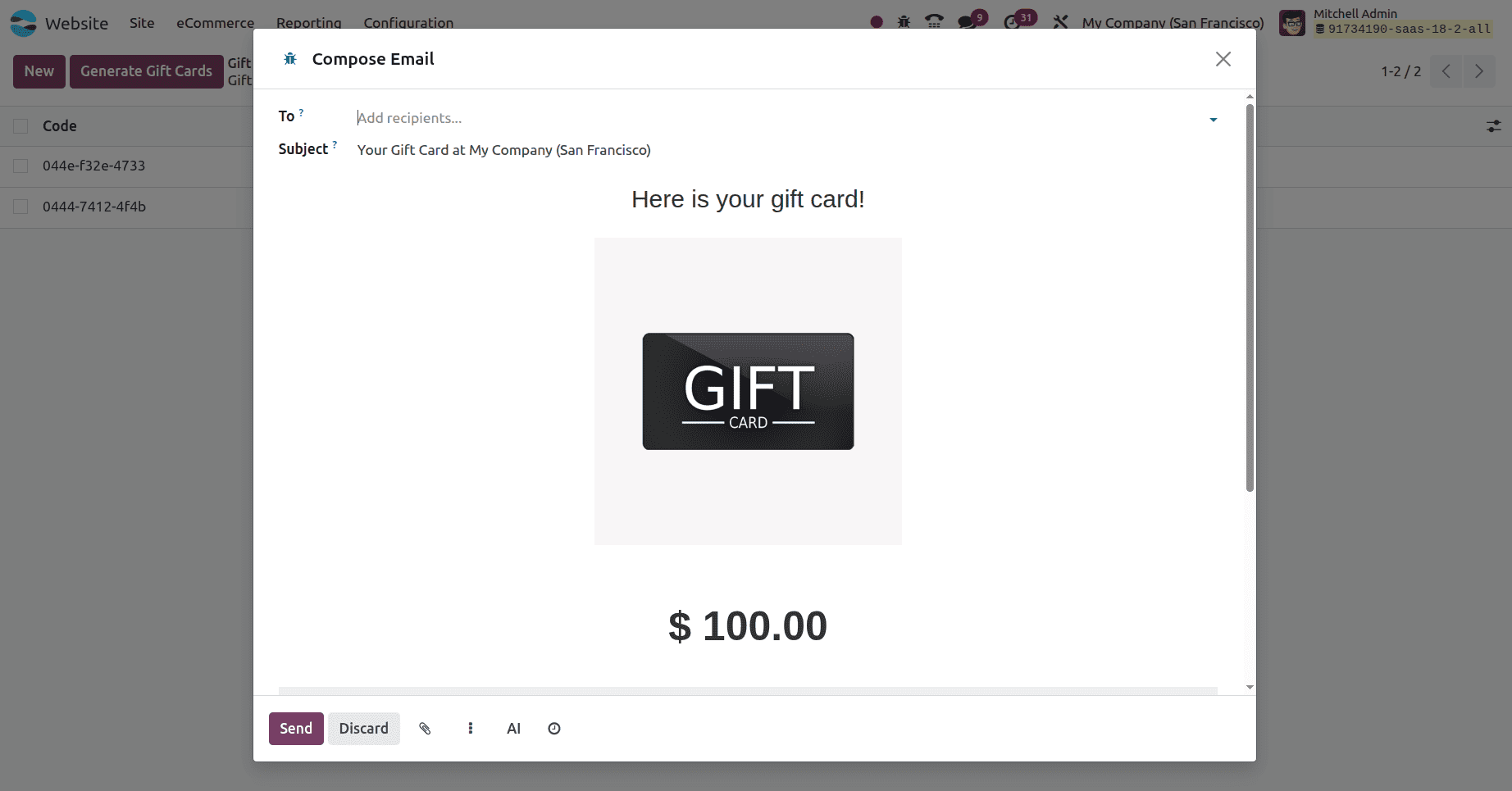Open the debug bug icon in the top bar

904,21
